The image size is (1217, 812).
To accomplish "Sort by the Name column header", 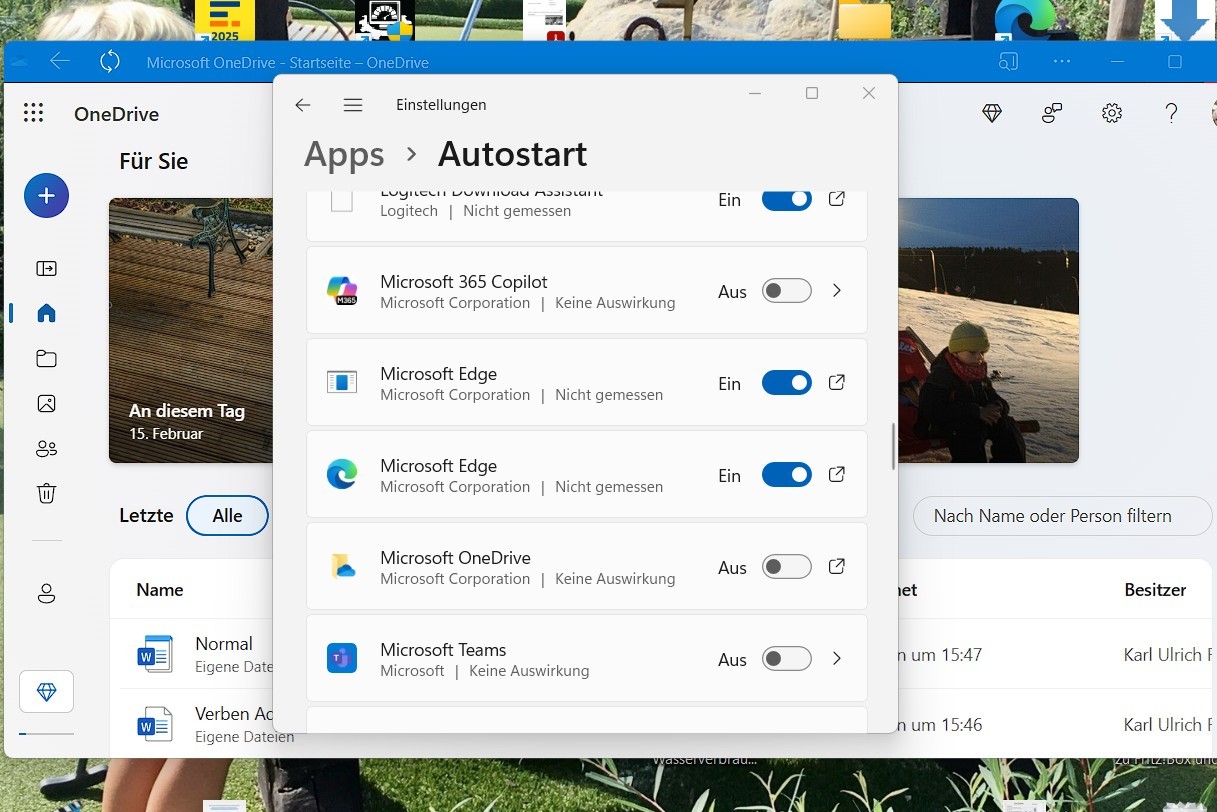I will pyautogui.click(x=160, y=590).
